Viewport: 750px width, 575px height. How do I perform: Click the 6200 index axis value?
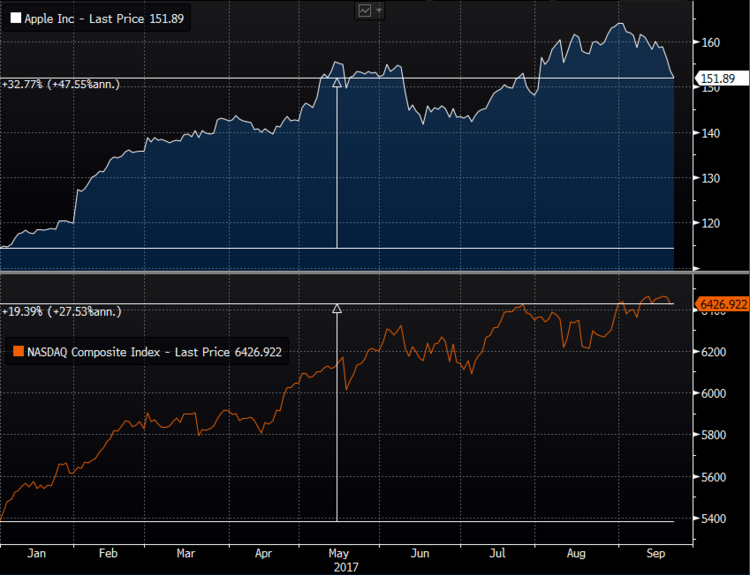click(x=714, y=352)
